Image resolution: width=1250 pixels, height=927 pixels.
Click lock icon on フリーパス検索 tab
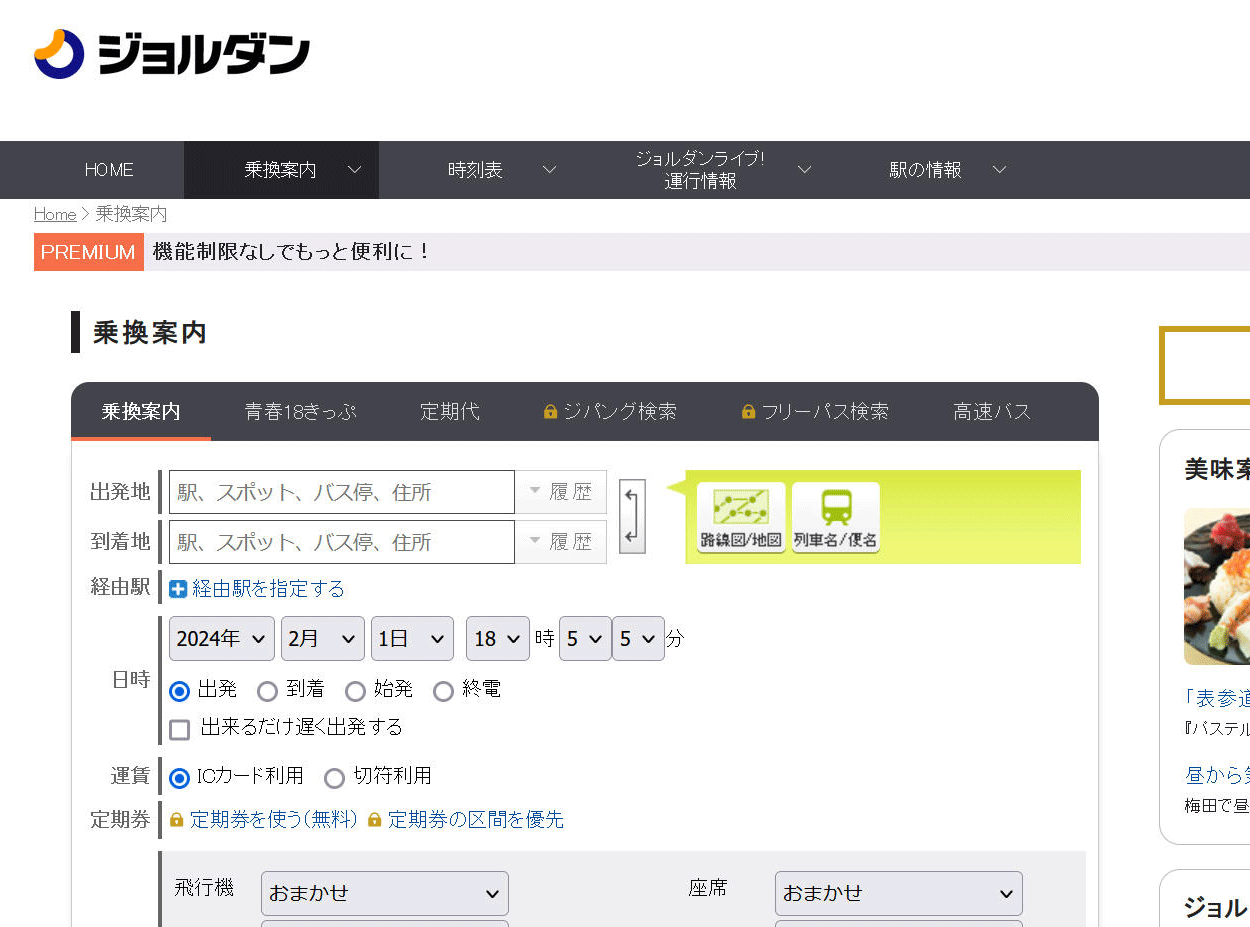pos(748,412)
